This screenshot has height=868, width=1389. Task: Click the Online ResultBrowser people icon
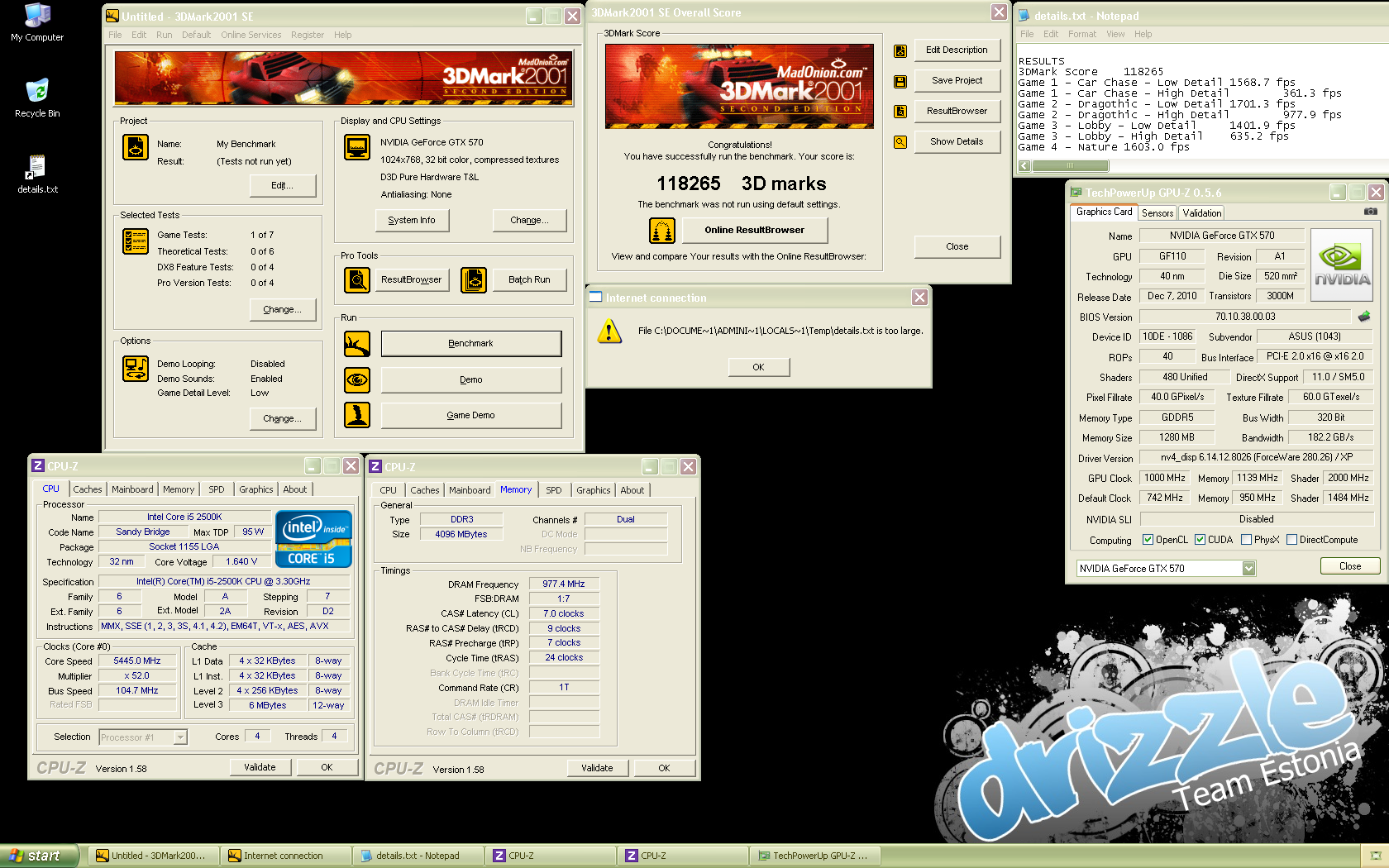pyautogui.click(x=662, y=231)
